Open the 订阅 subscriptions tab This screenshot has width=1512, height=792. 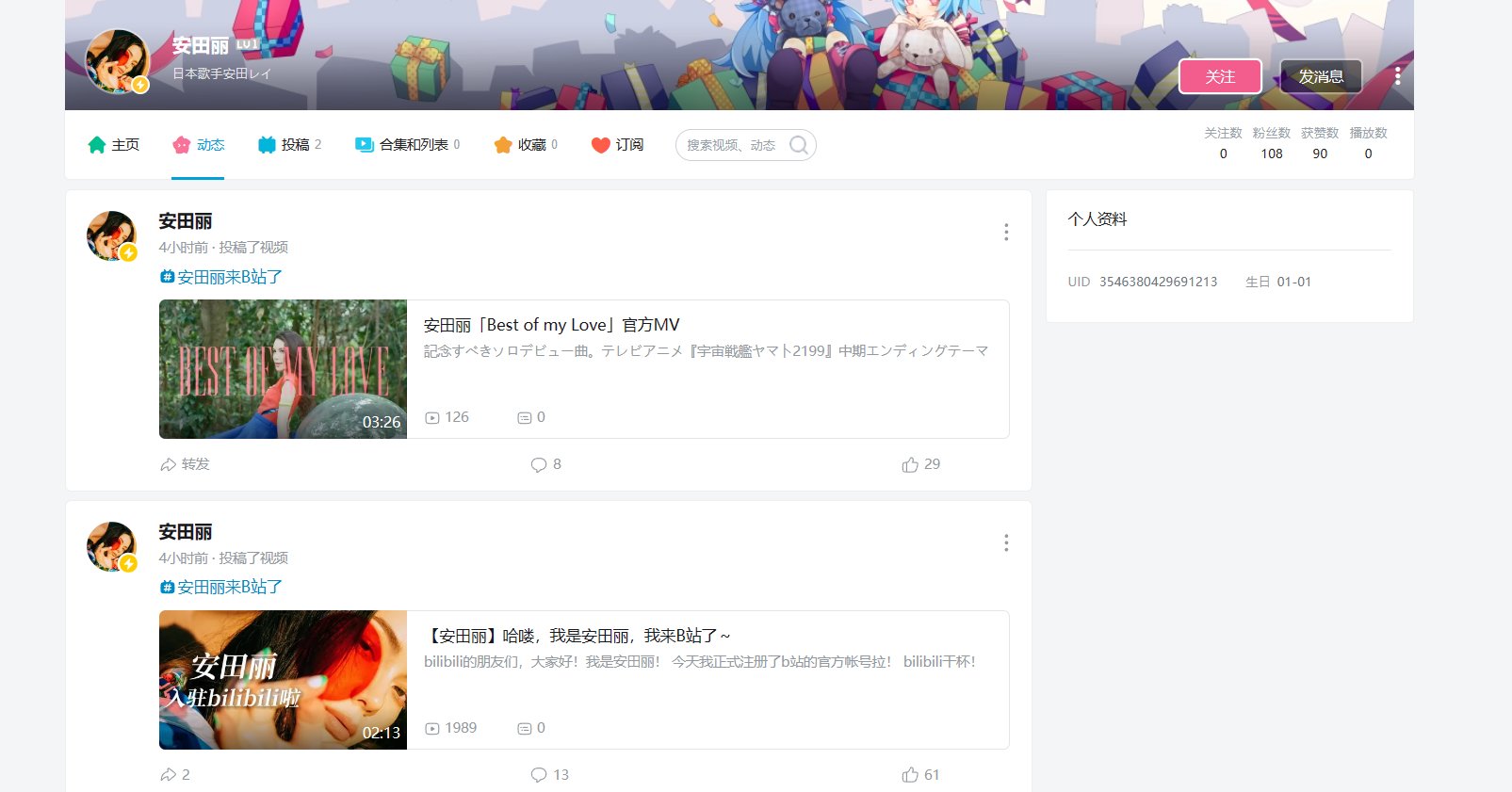click(x=617, y=145)
